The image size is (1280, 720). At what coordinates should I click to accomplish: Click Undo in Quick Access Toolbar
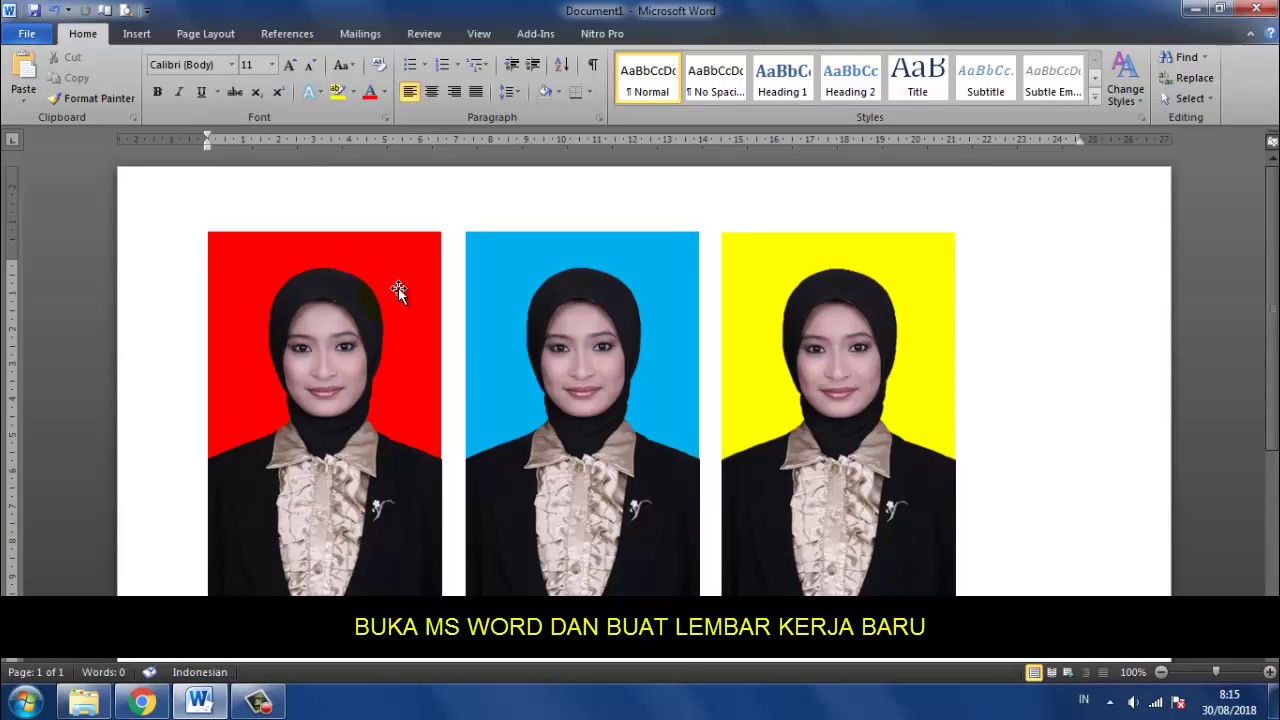coord(55,10)
